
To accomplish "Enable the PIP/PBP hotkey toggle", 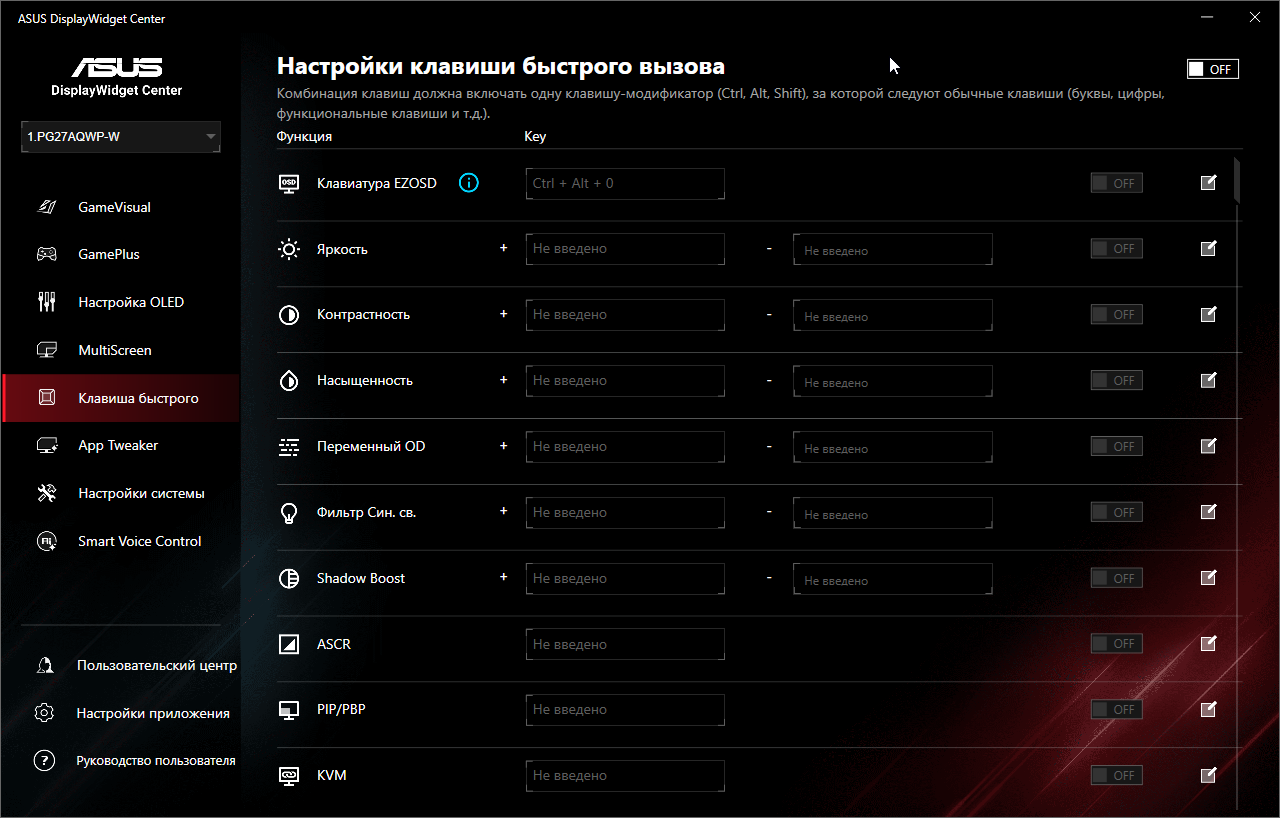I will click(x=1116, y=710).
